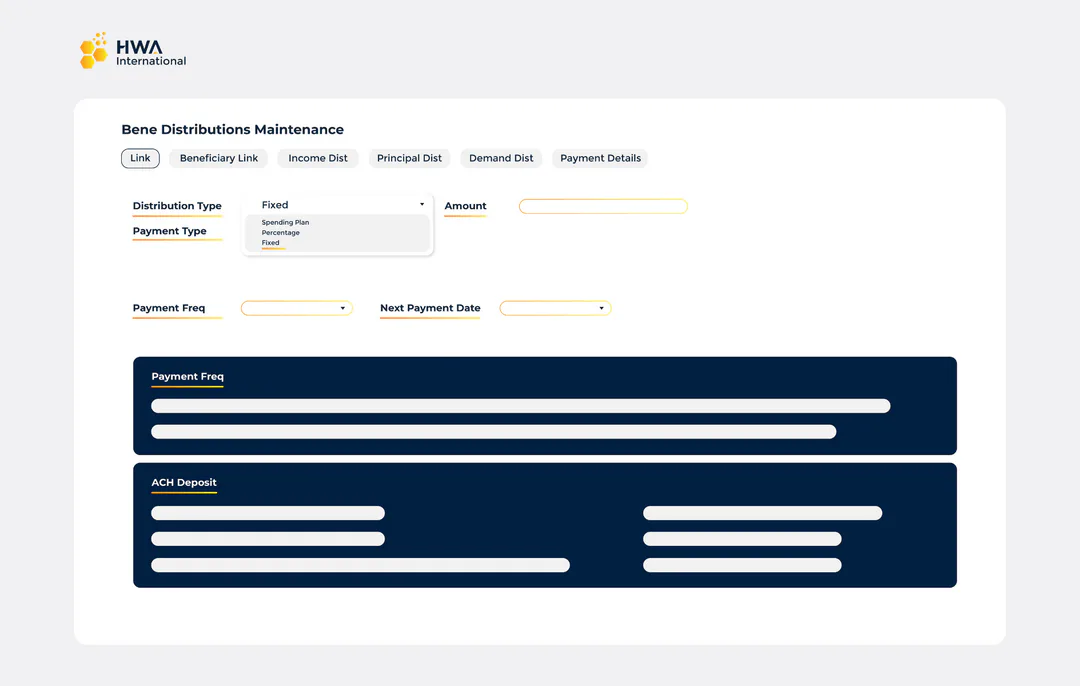Expand the Next Payment Date dropdown
This screenshot has height=686, width=1080.
click(x=555, y=308)
